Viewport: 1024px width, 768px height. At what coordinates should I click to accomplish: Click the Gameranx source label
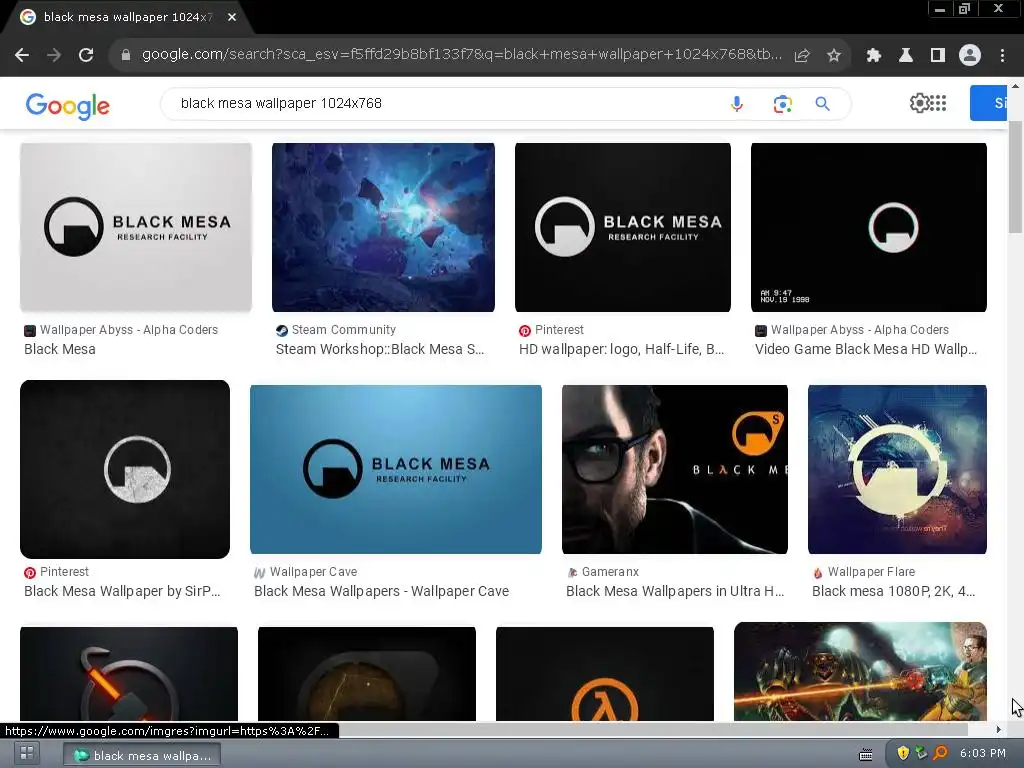point(610,571)
